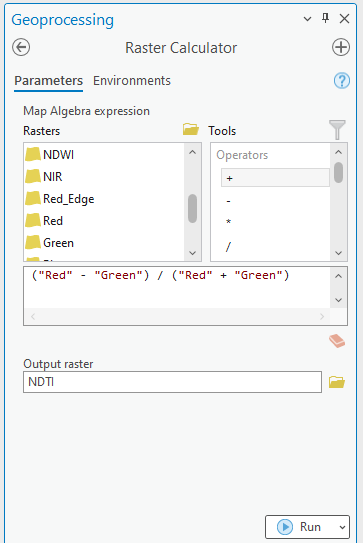Viewport: 363px width, 543px height.
Task: Pin the Geoprocessing pane
Action: click(x=325, y=18)
